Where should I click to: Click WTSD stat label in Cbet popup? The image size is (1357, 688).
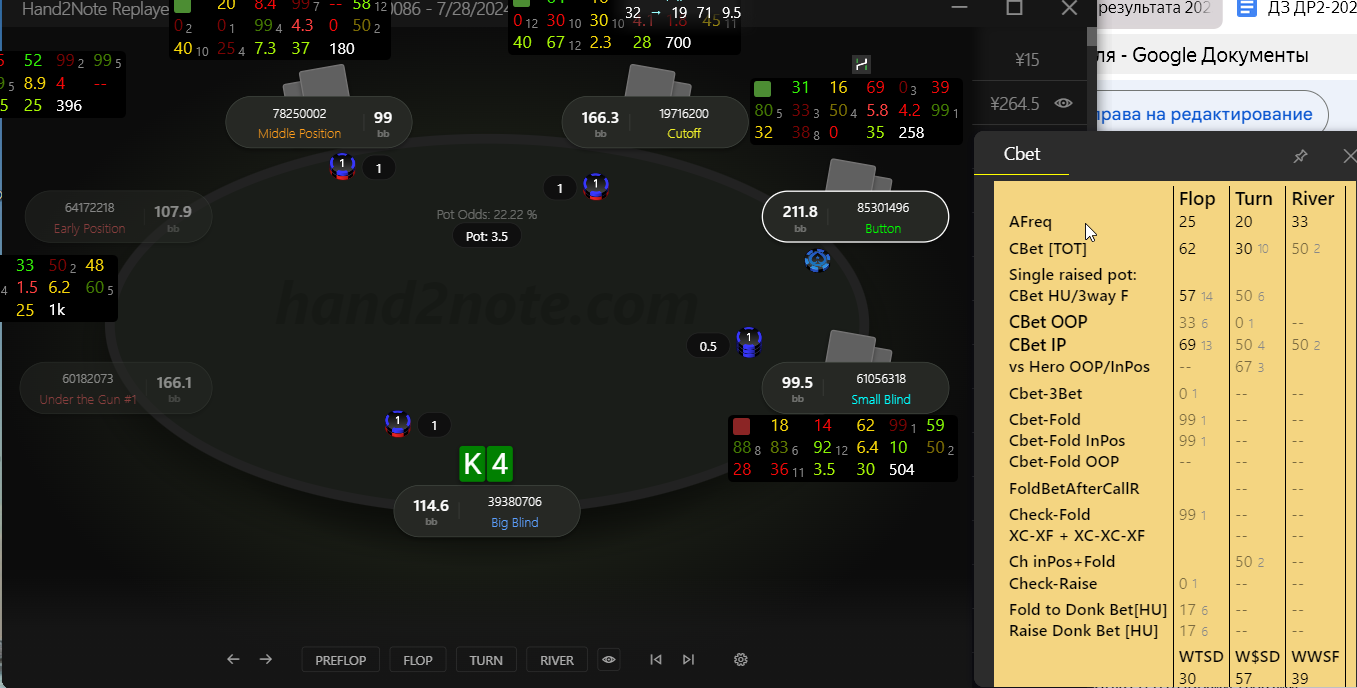(x=1199, y=656)
